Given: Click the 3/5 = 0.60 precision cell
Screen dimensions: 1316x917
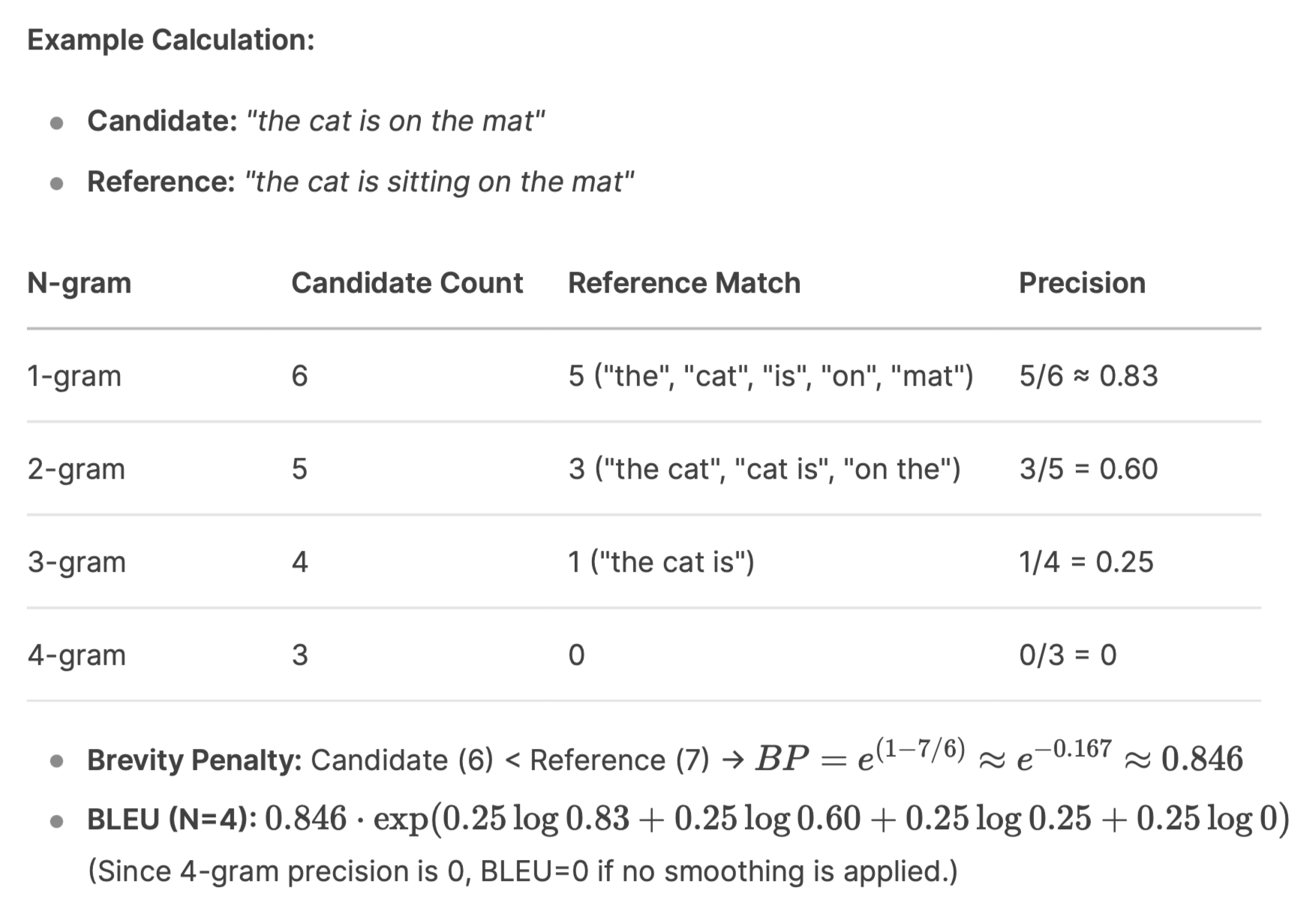Looking at the screenshot, I should click(1088, 469).
